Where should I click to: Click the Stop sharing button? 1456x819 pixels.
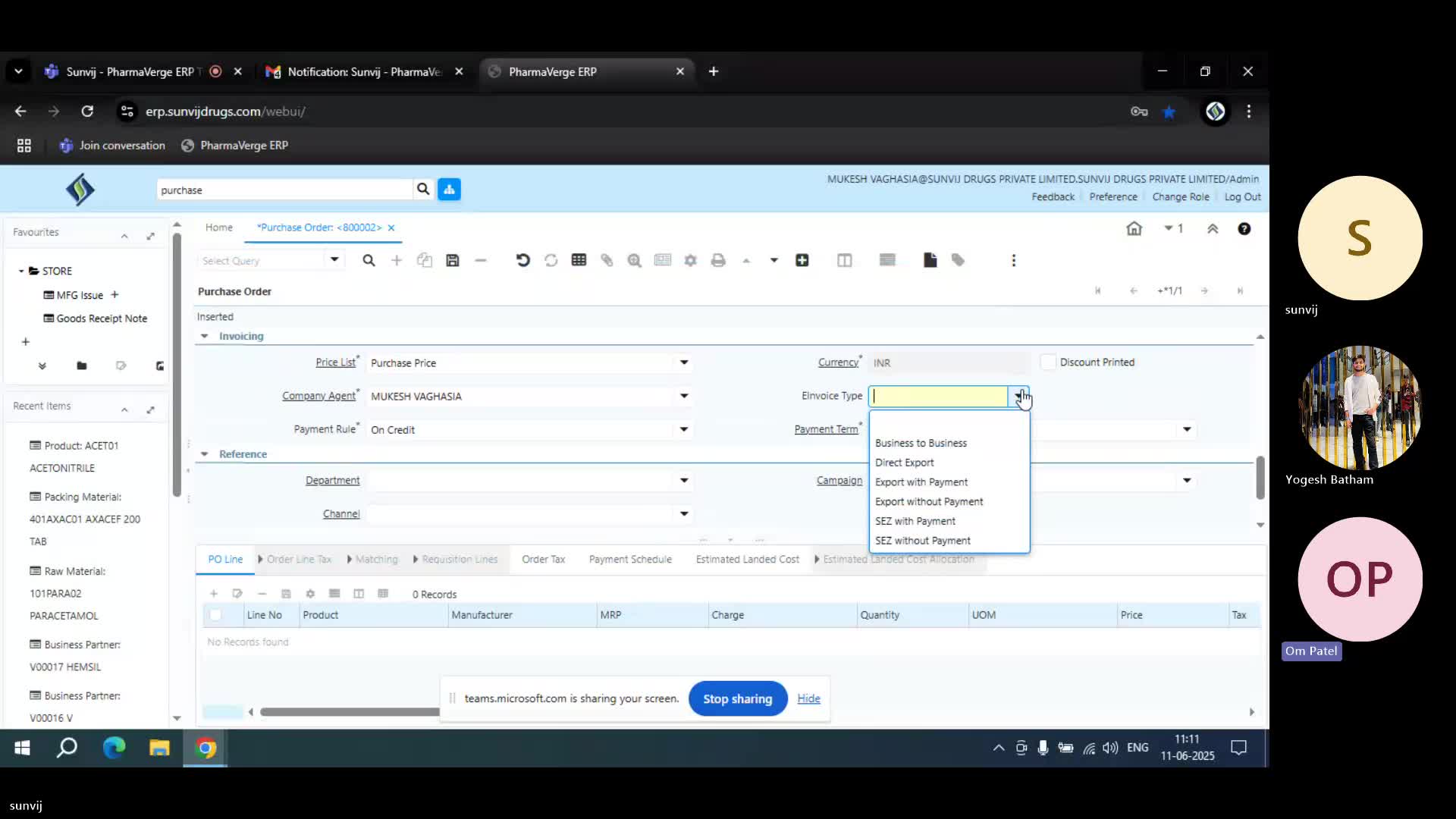737,699
